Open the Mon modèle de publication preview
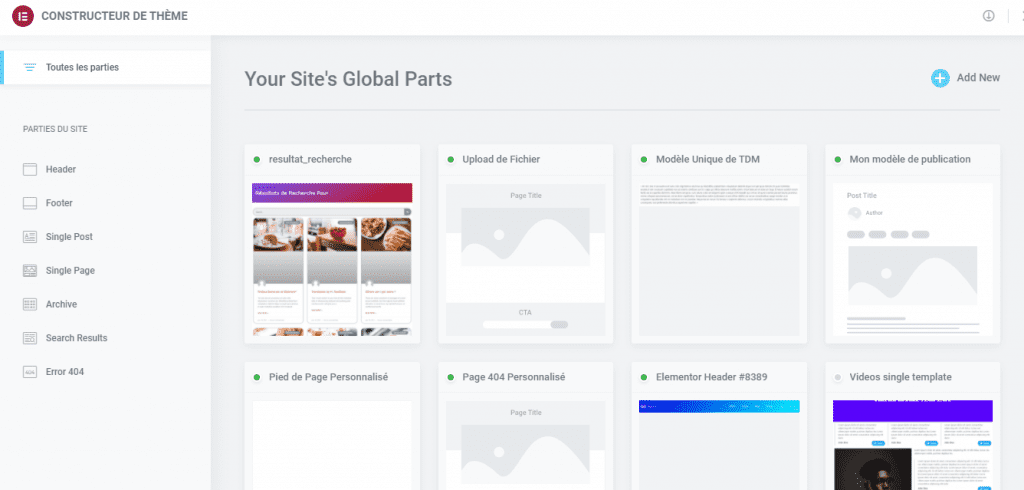Viewport: 1024px width, 490px height. 913,259
